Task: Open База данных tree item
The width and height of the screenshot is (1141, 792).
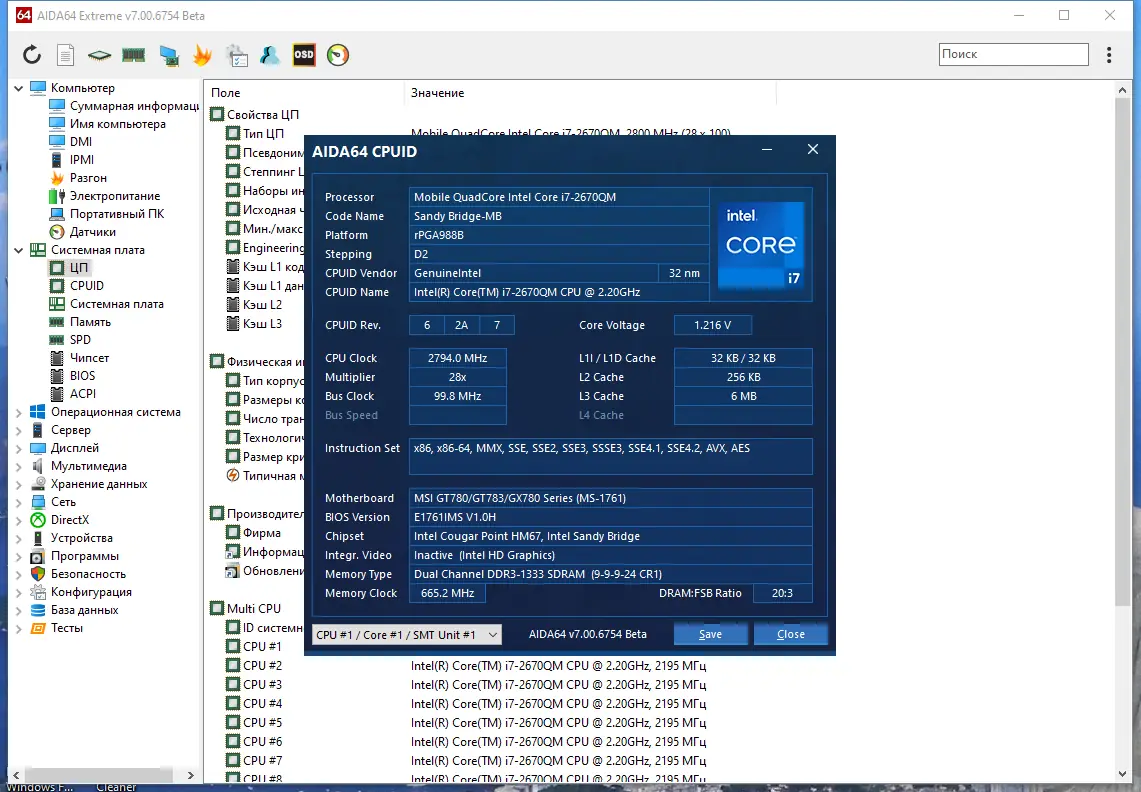Action: [x=74, y=610]
